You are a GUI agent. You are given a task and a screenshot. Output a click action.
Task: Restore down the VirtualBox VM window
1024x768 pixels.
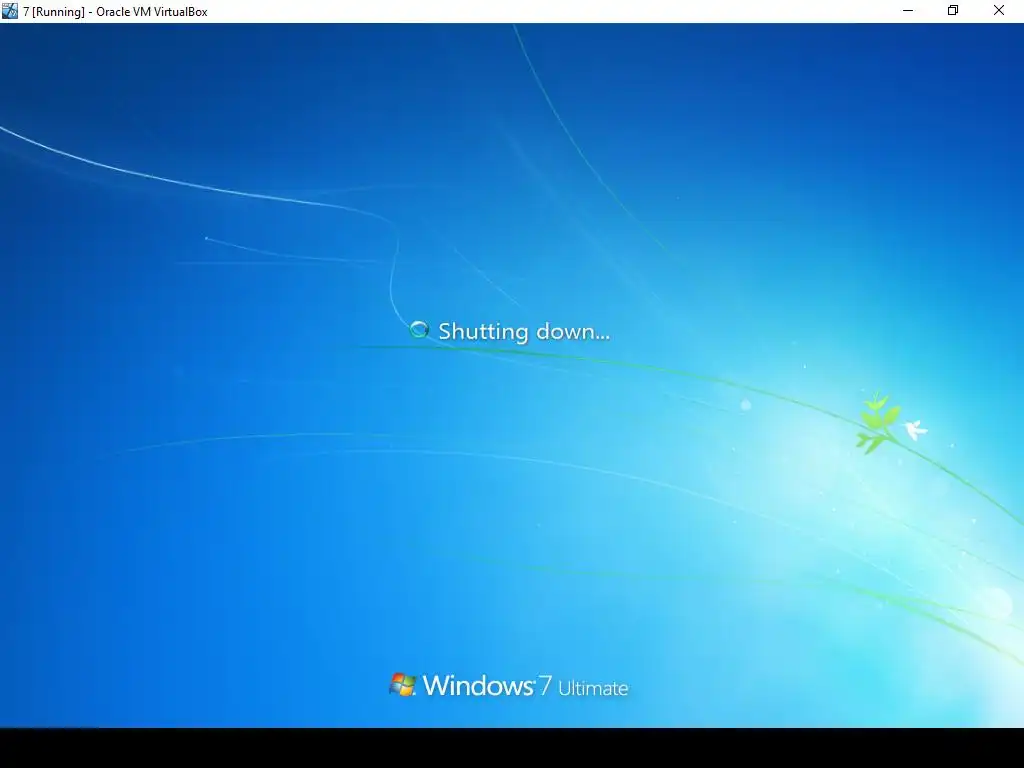click(x=953, y=10)
